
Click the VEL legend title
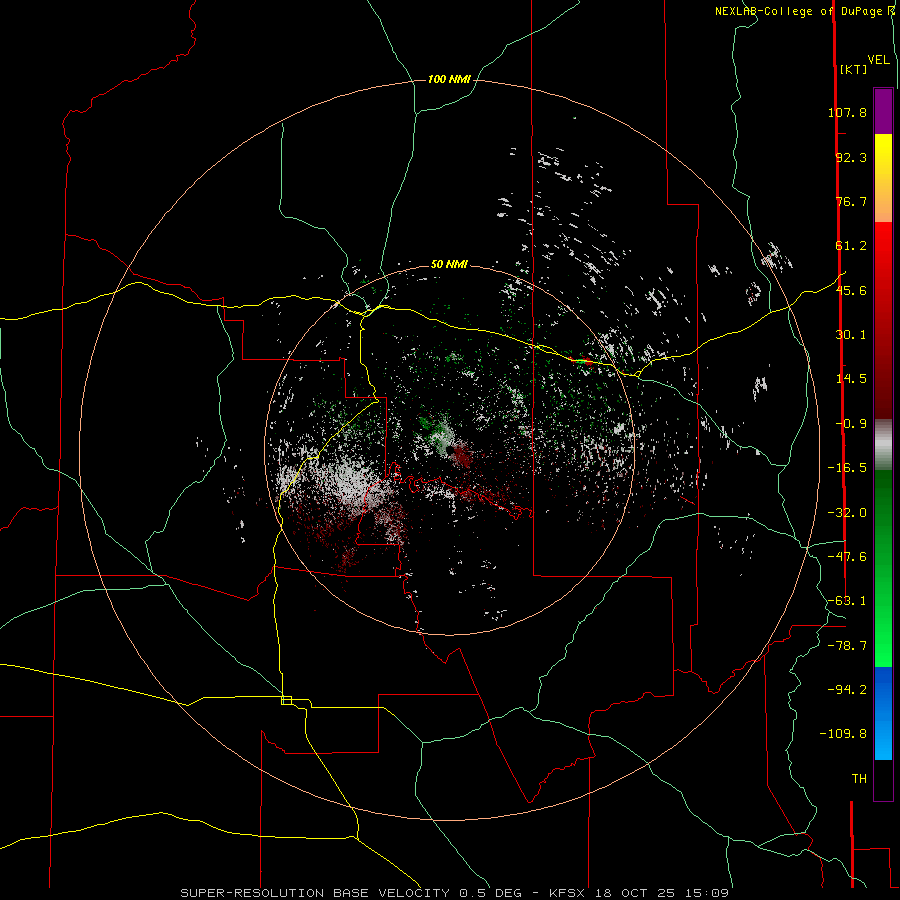pos(878,60)
